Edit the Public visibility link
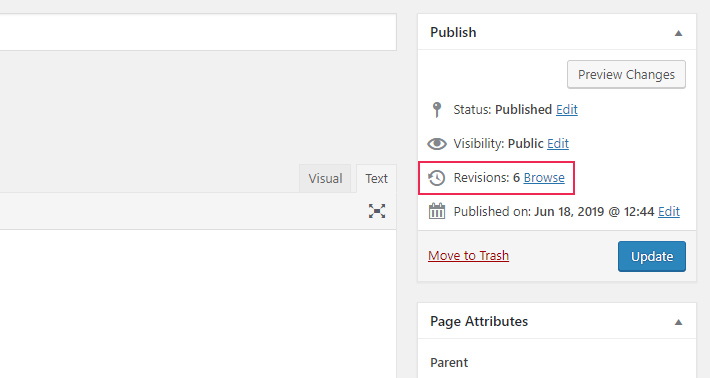The image size is (710, 378). (x=558, y=144)
